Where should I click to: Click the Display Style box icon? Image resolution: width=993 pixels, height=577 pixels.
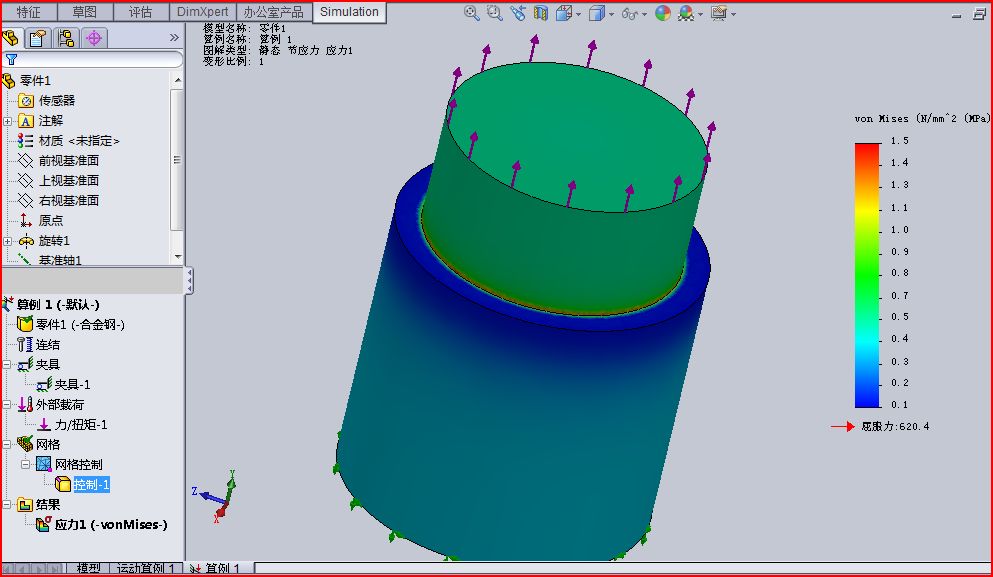596,13
